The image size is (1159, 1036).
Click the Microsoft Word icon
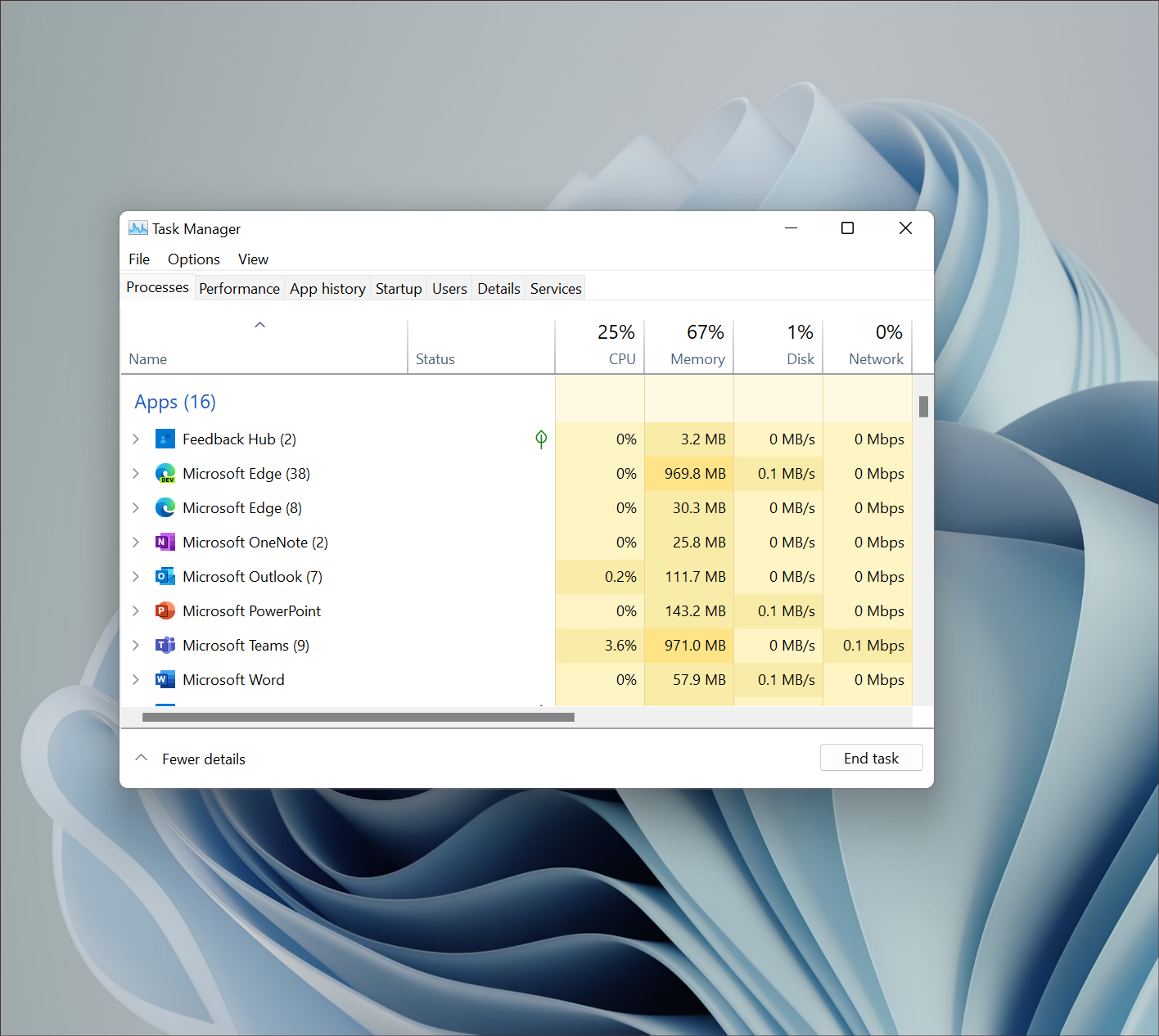coord(165,680)
